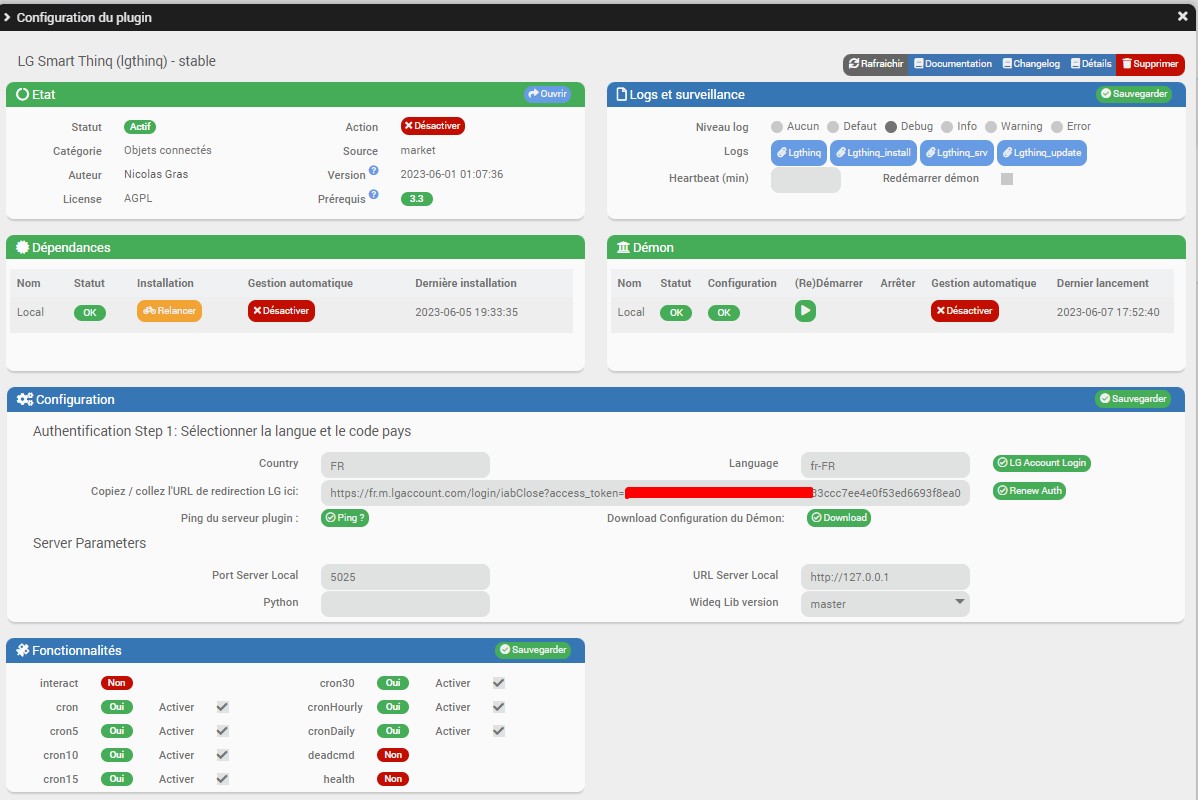Save the Logs et surveillance settings
1198x800 pixels.
[x=1134, y=94]
